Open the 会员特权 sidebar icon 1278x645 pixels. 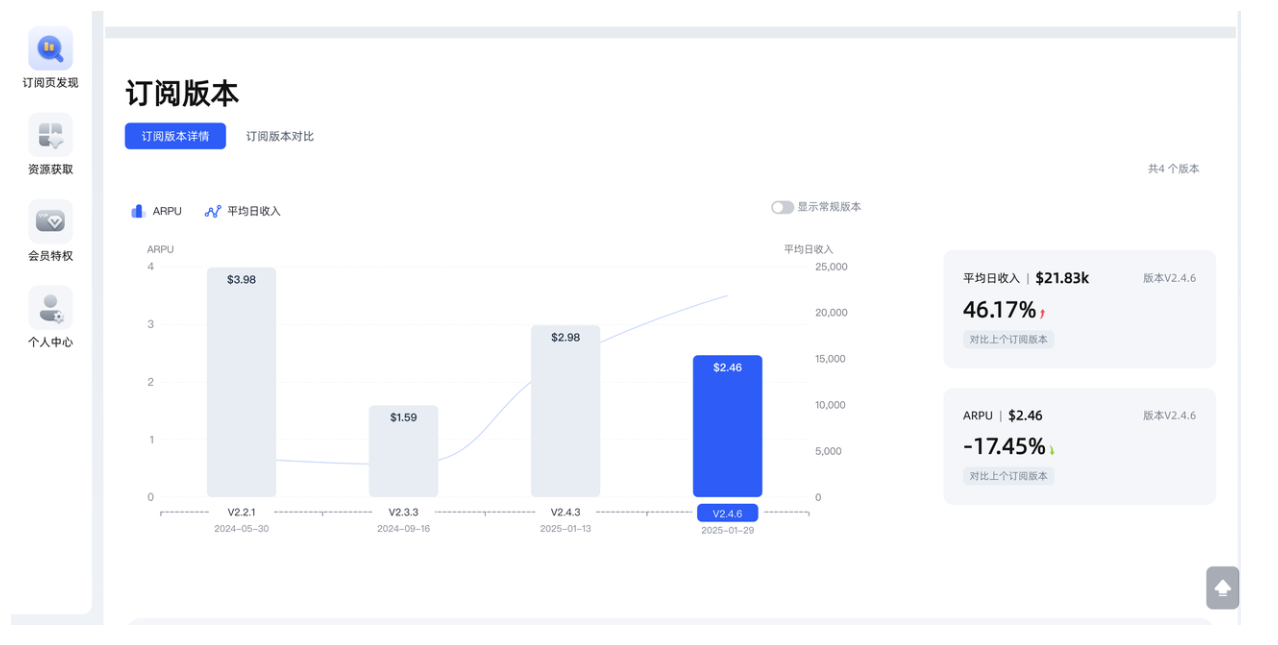click(x=50, y=221)
